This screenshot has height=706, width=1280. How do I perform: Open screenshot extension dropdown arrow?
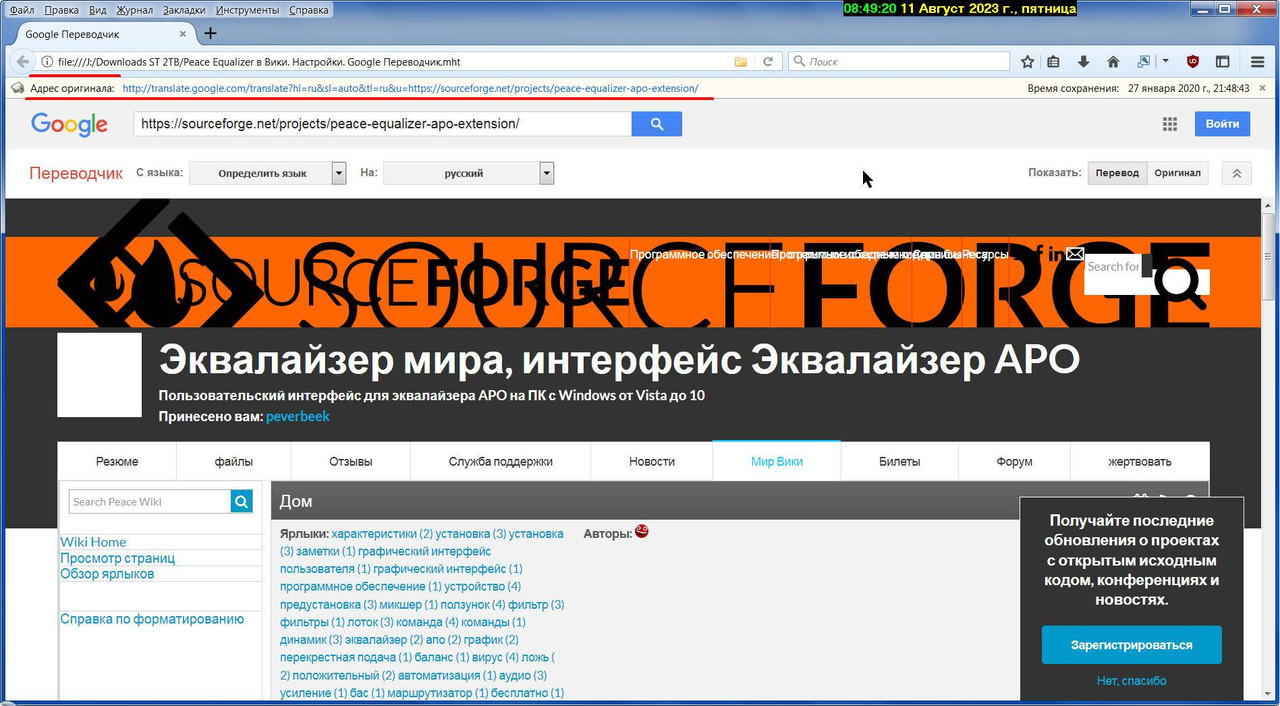(x=1166, y=62)
